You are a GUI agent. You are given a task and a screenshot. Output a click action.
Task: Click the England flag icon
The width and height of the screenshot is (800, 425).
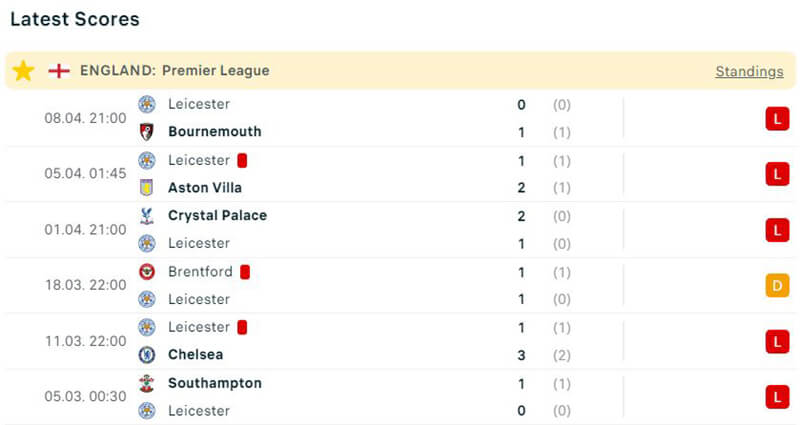pos(59,71)
